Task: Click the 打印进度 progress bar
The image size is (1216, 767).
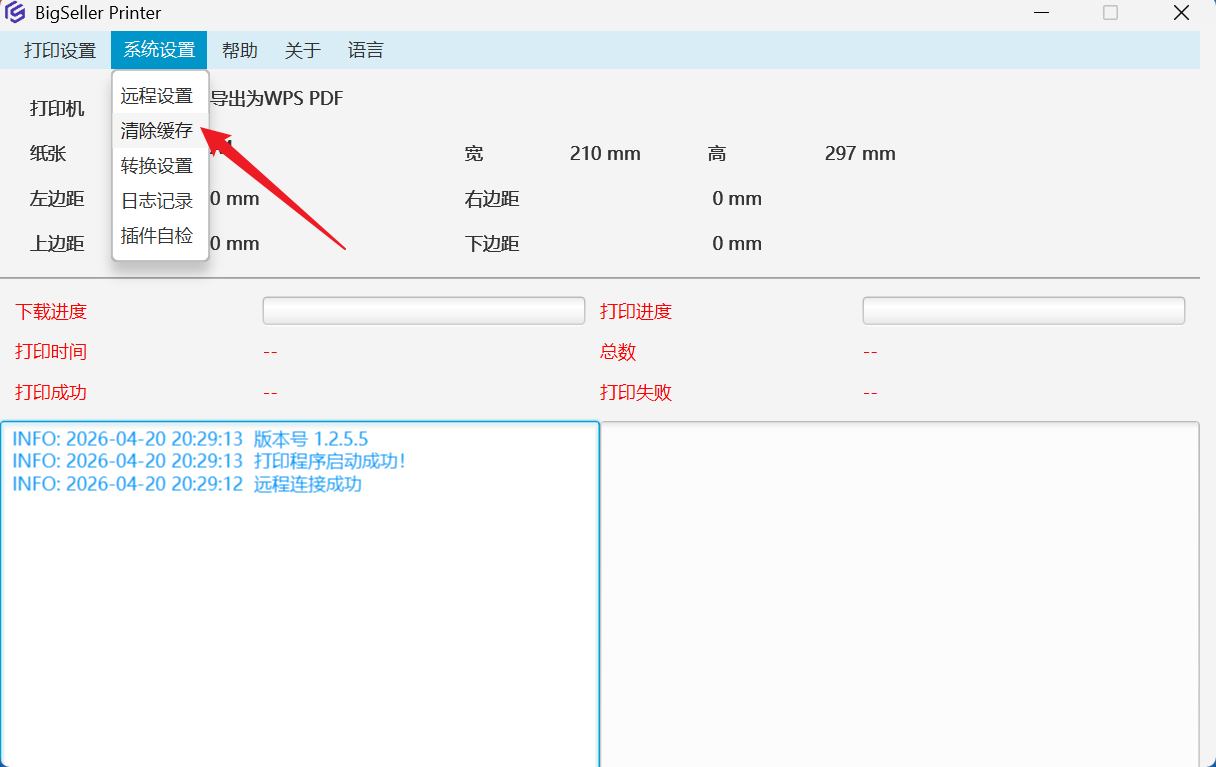Action: click(1024, 311)
